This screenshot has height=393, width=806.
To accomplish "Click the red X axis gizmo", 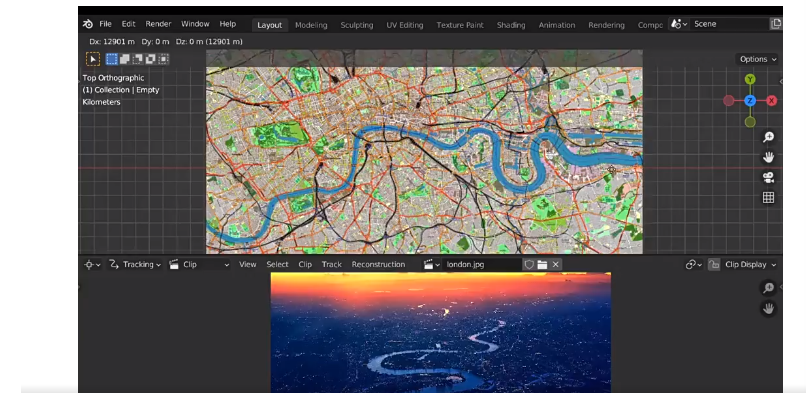I will click(x=772, y=101).
